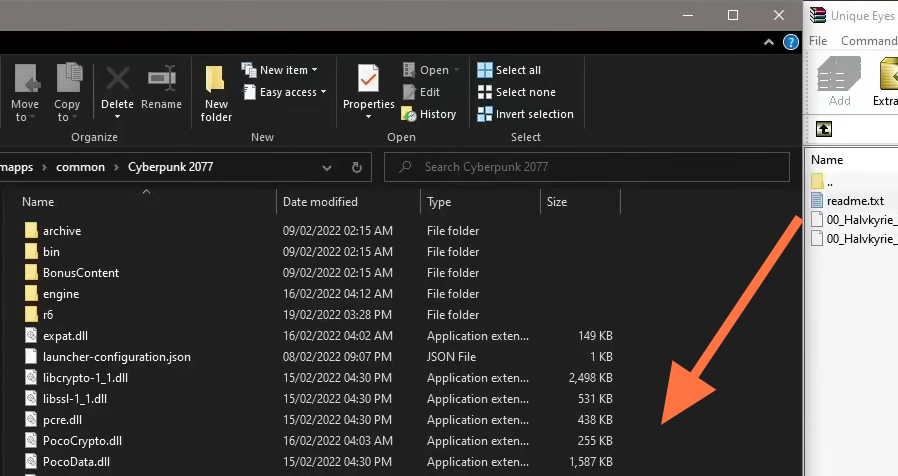
Task: Click the common breadcrumb segment
Action: [x=80, y=167]
